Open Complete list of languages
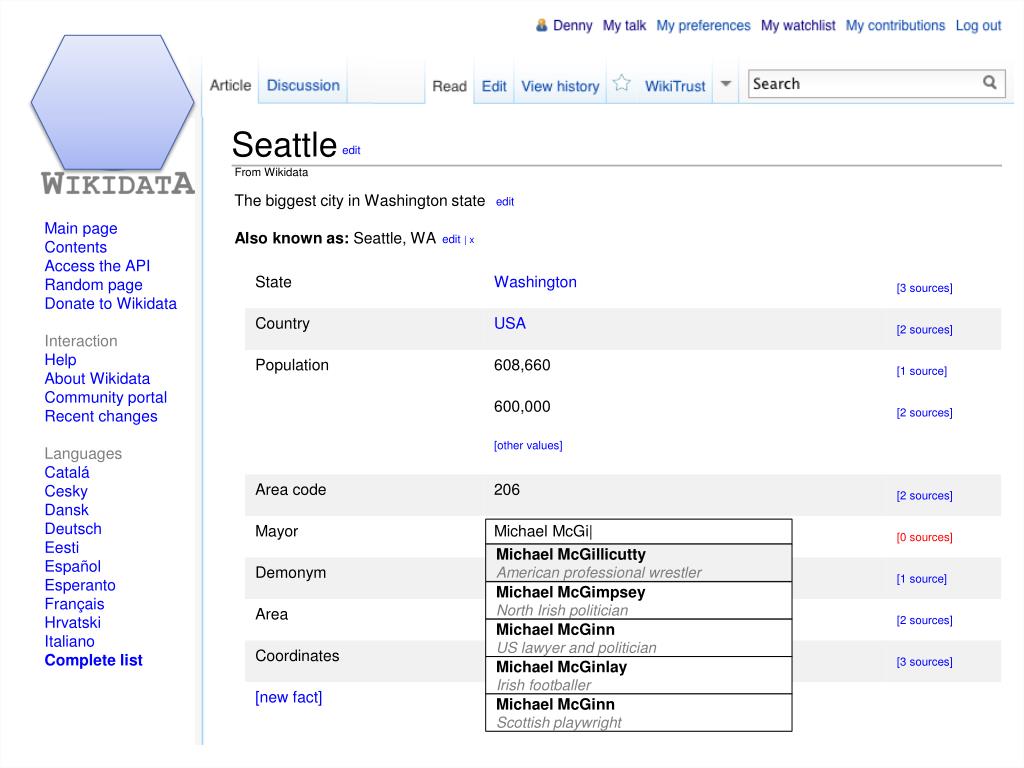Screen dimensions: 1024x768 click(93, 660)
